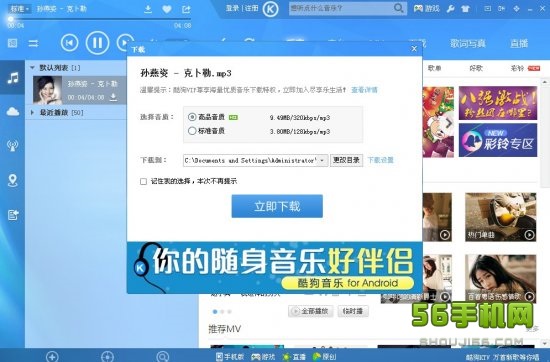Check 记住我的选择 checkbox

[x=143, y=181]
